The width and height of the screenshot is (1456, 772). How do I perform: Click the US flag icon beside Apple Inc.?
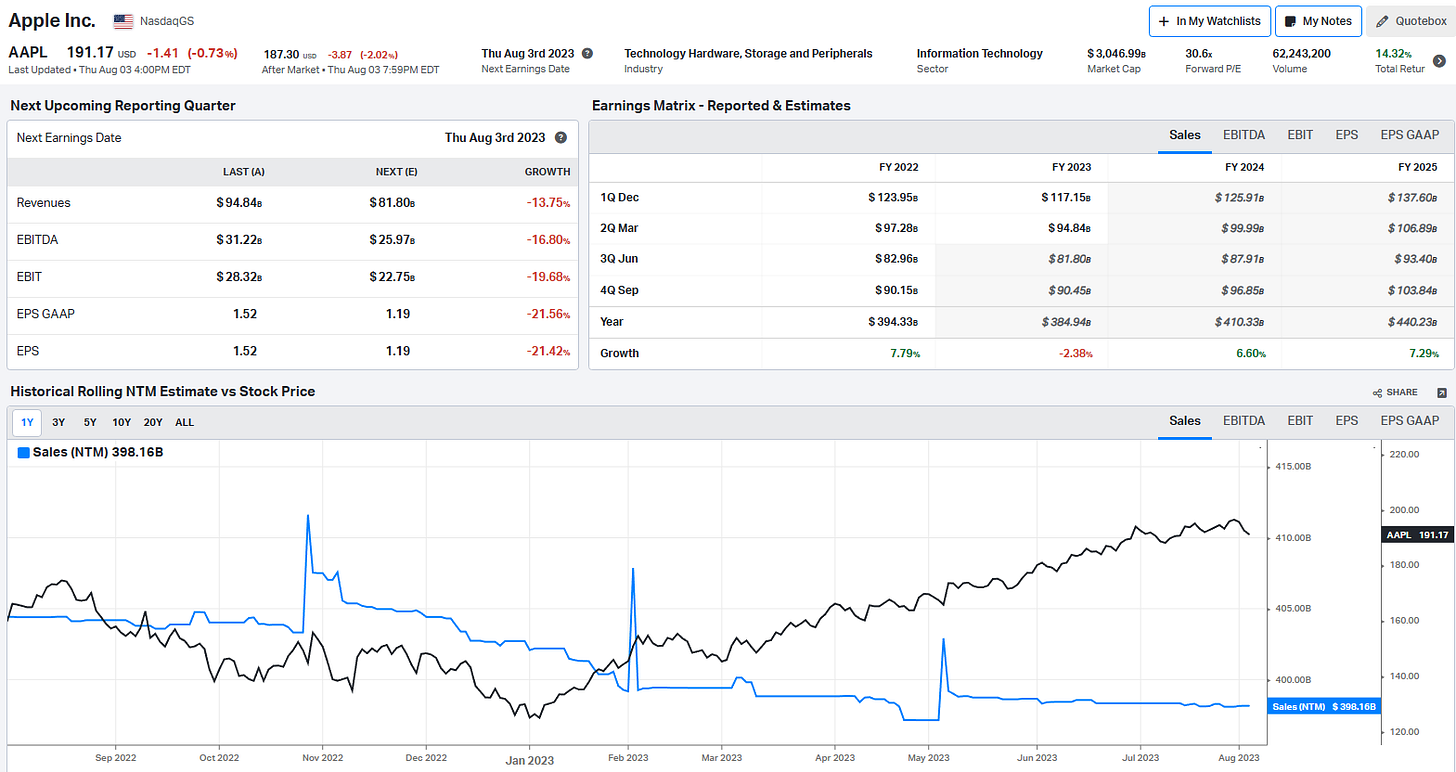123,21
